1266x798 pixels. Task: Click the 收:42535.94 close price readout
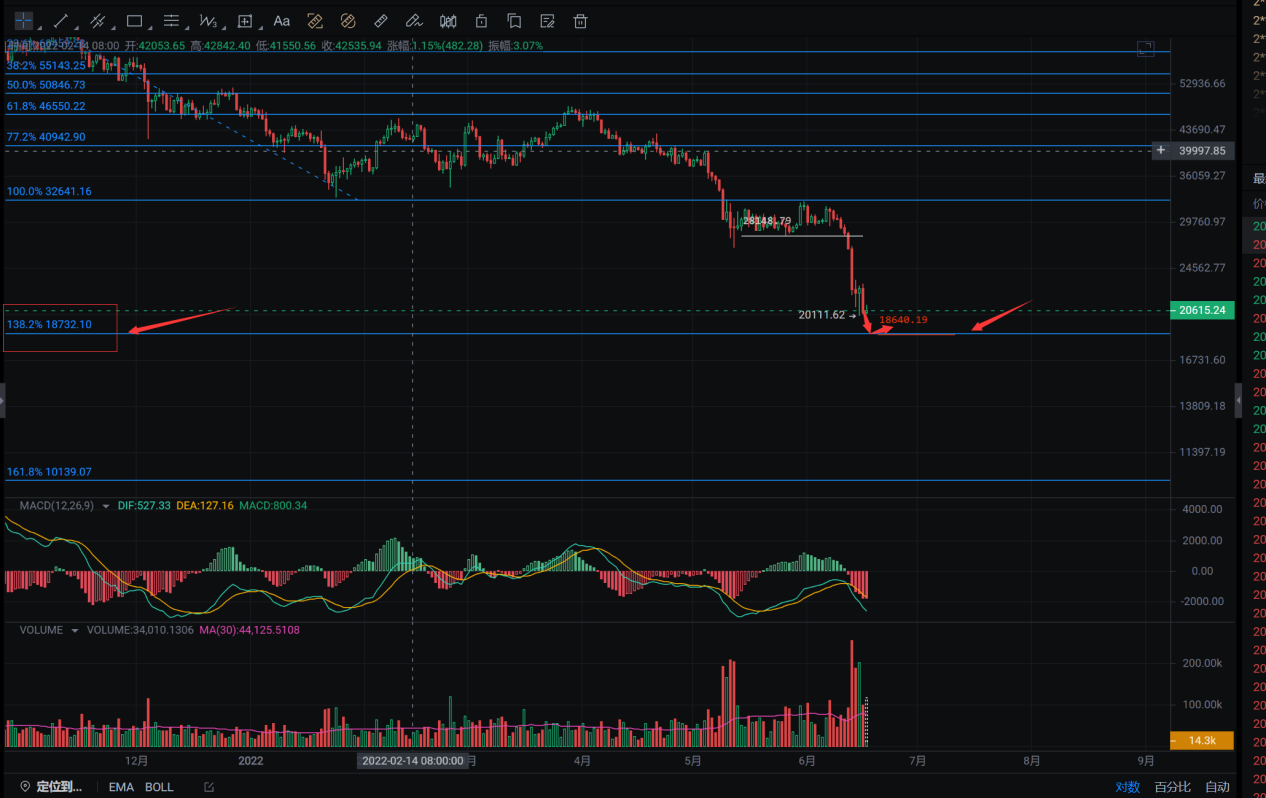pyautogui.click(x=352, y=46)
